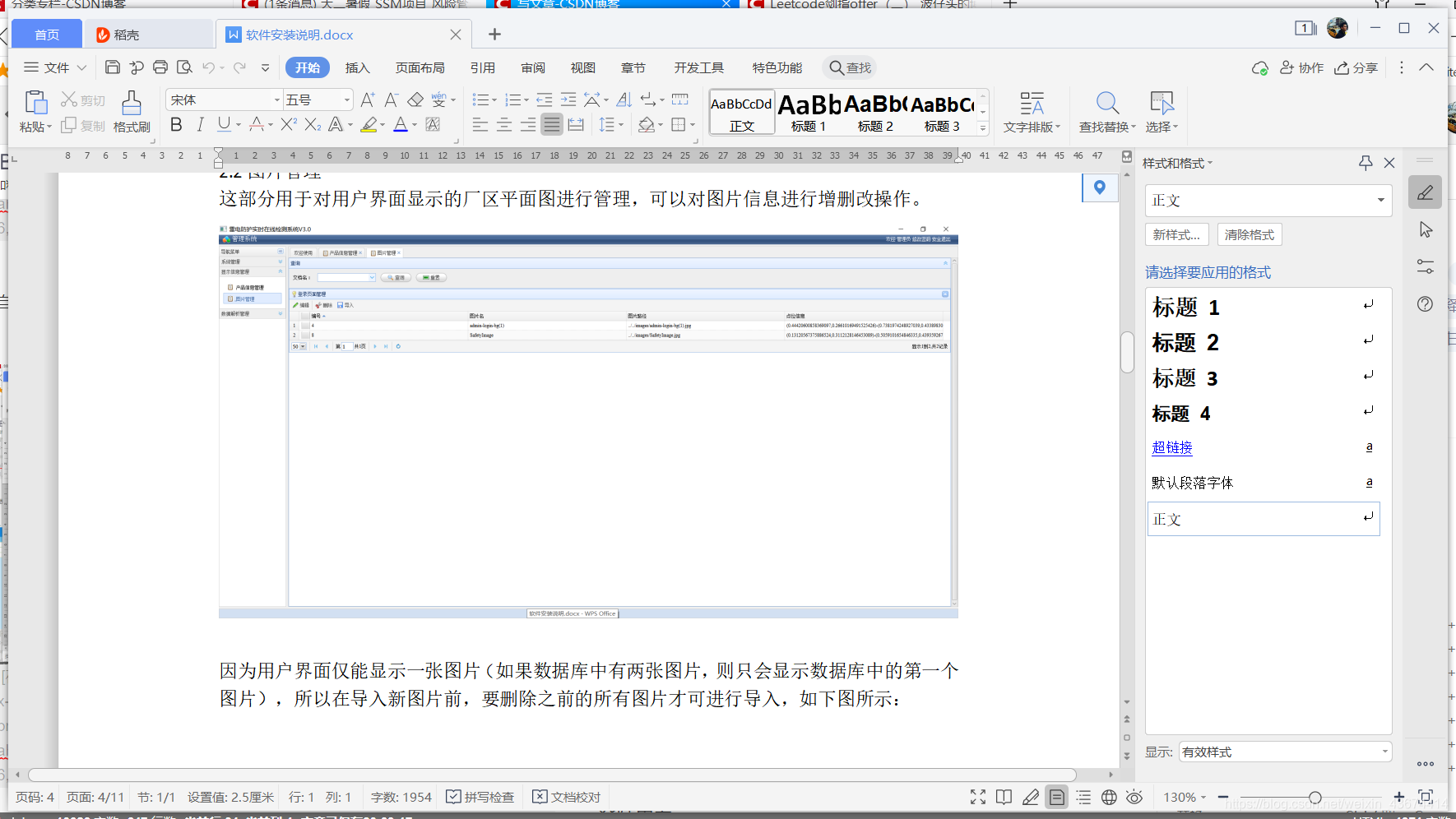Toggle Justify alignment
The height and width of the screenshot is (819, 1456).
click(x=552, y=124)
